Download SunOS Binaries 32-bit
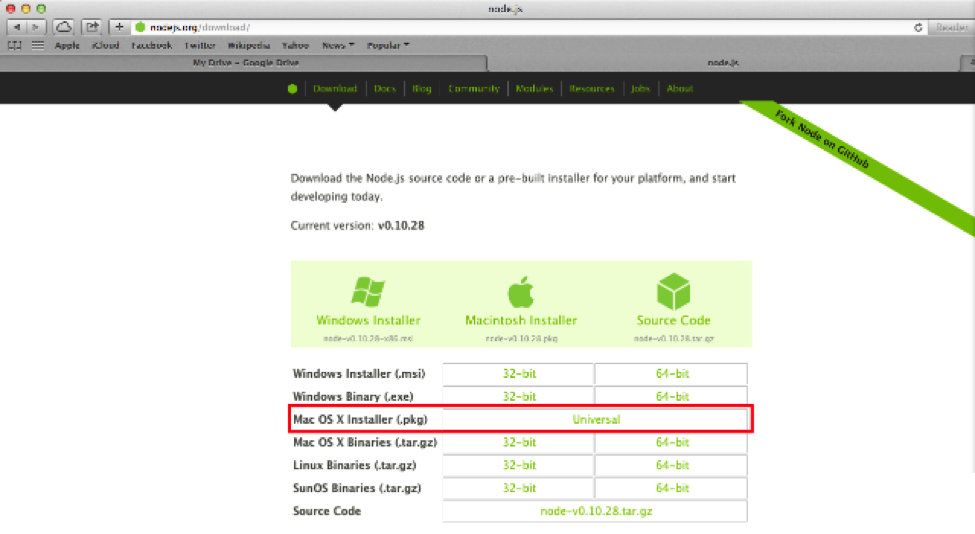 (x=519, y=489)
